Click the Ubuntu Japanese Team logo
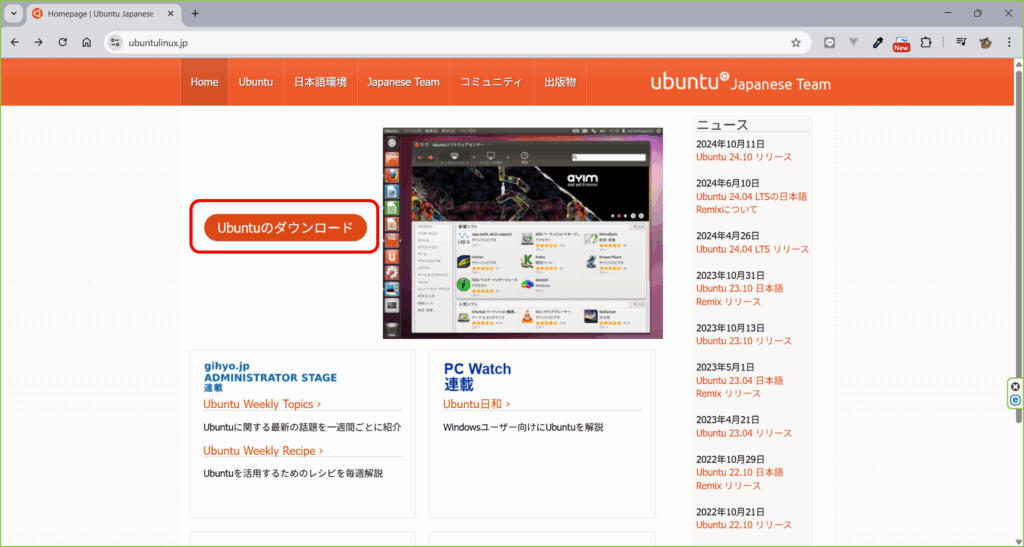Image resolution: width=1024 pixels, height=547 pixels. (x=741, y=82)
